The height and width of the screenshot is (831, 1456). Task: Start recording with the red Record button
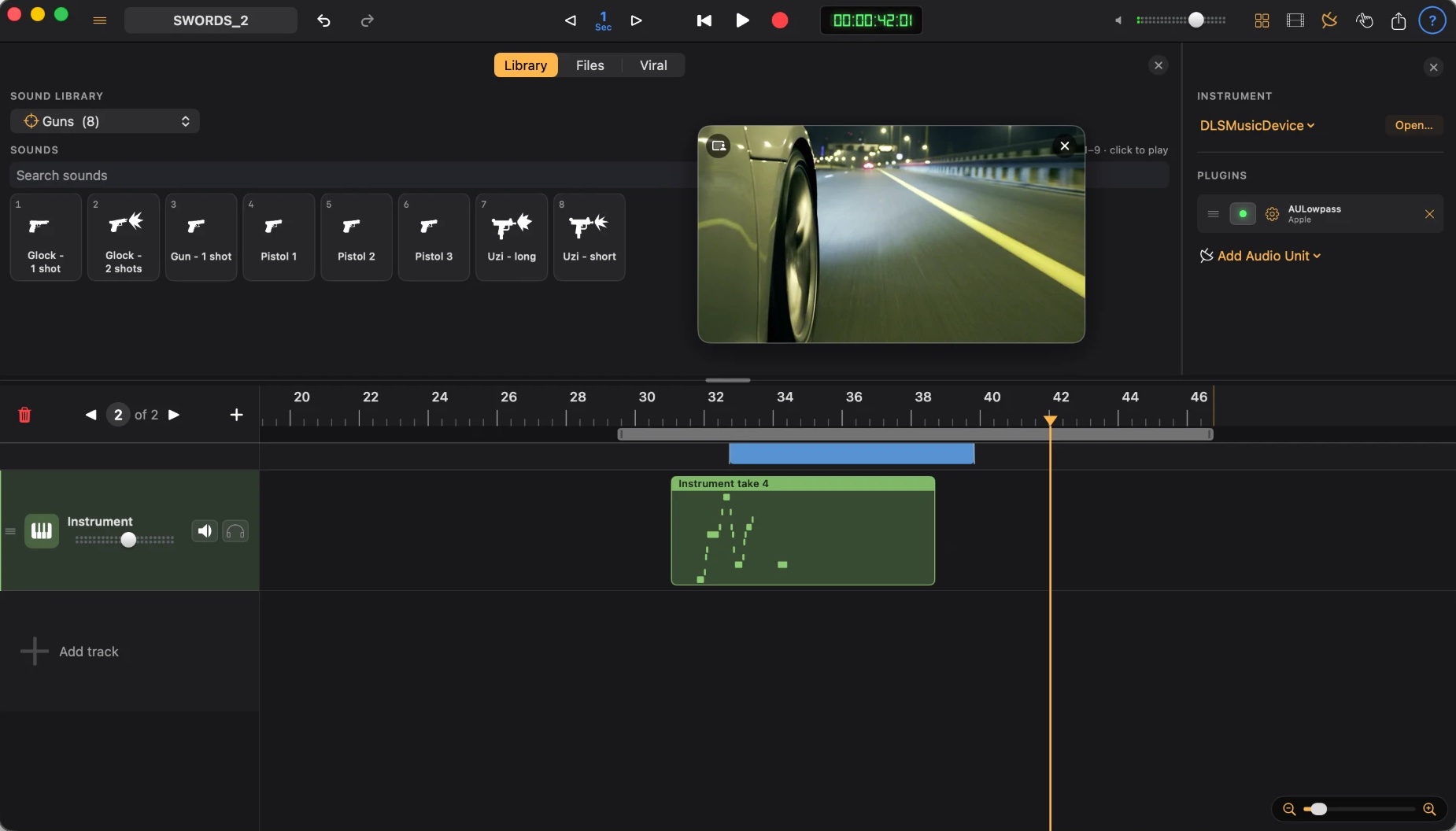pos(780,20)
